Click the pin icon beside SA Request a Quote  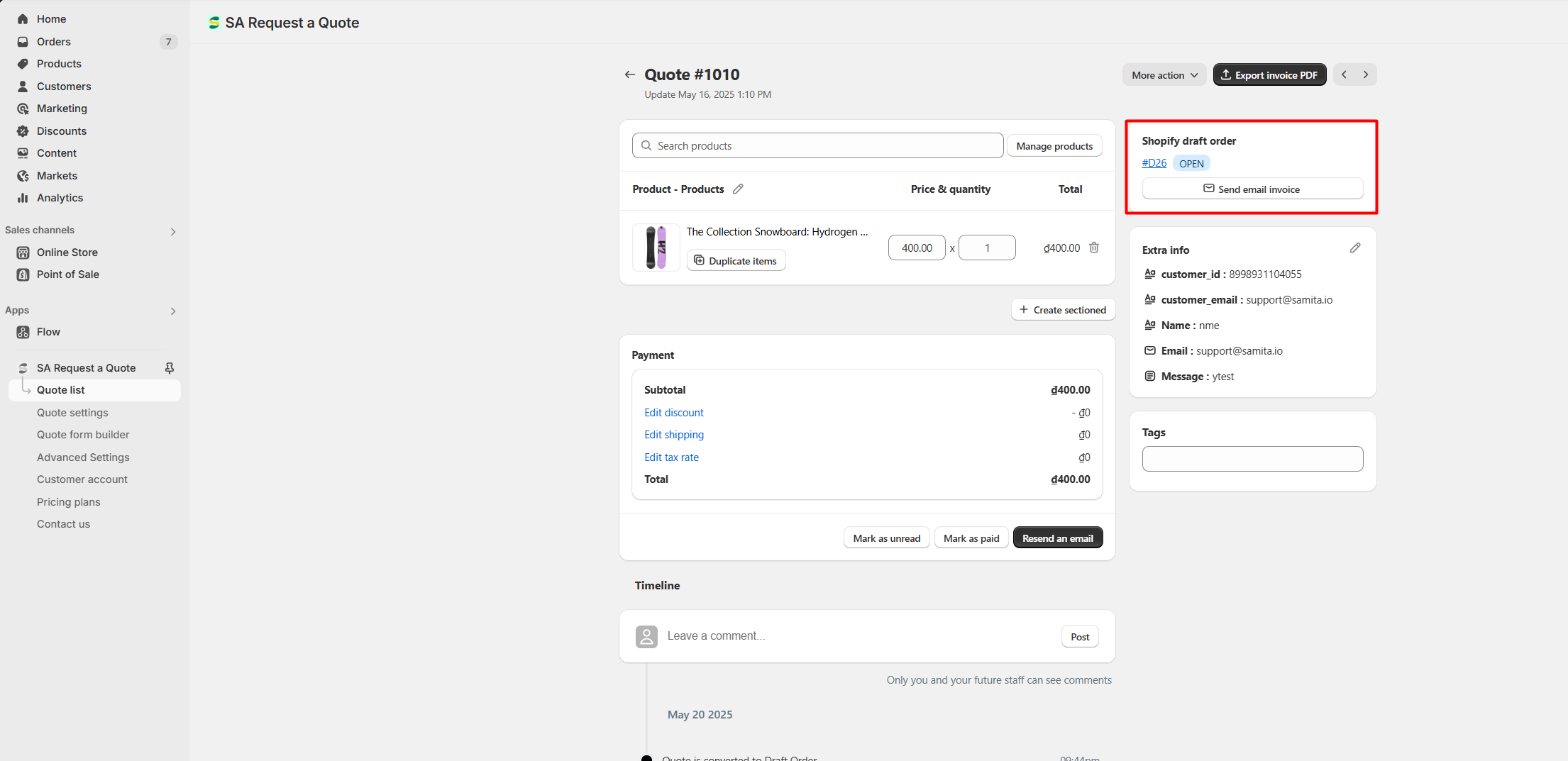(x=170, y=368)
